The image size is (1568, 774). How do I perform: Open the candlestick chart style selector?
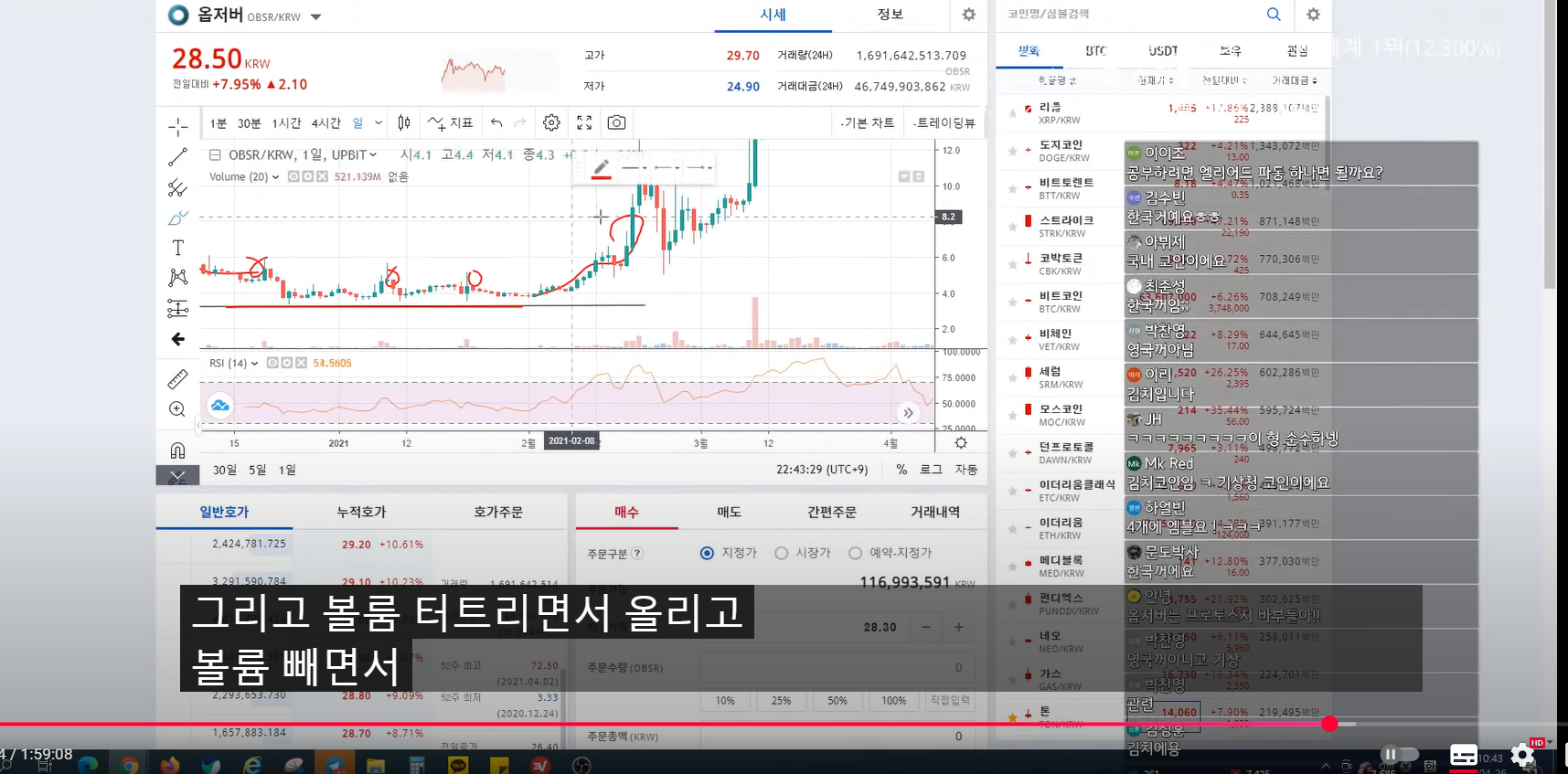tap(404, 122)
